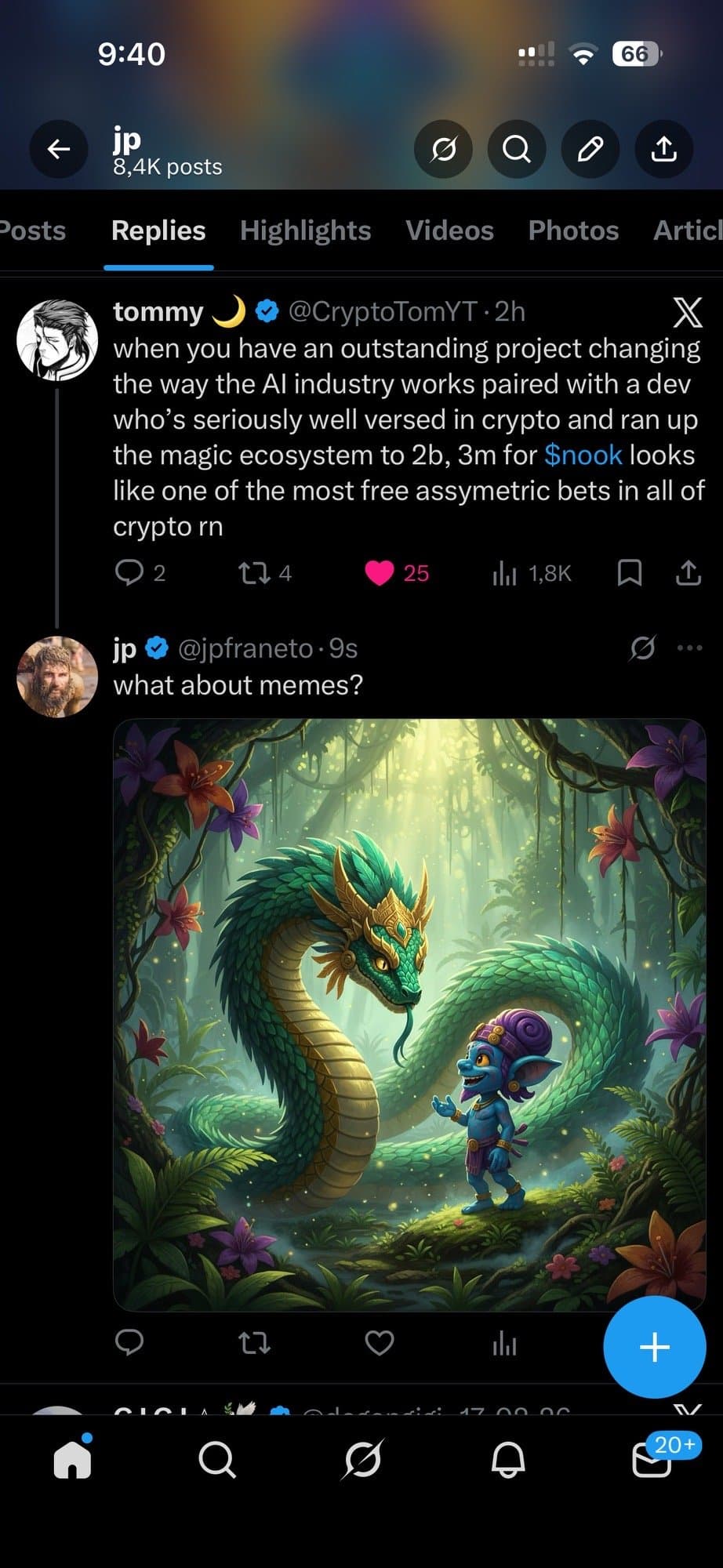Tap the back arrow button
The height and width of the screenshot is (1568, 723).
tap(59, 148)
